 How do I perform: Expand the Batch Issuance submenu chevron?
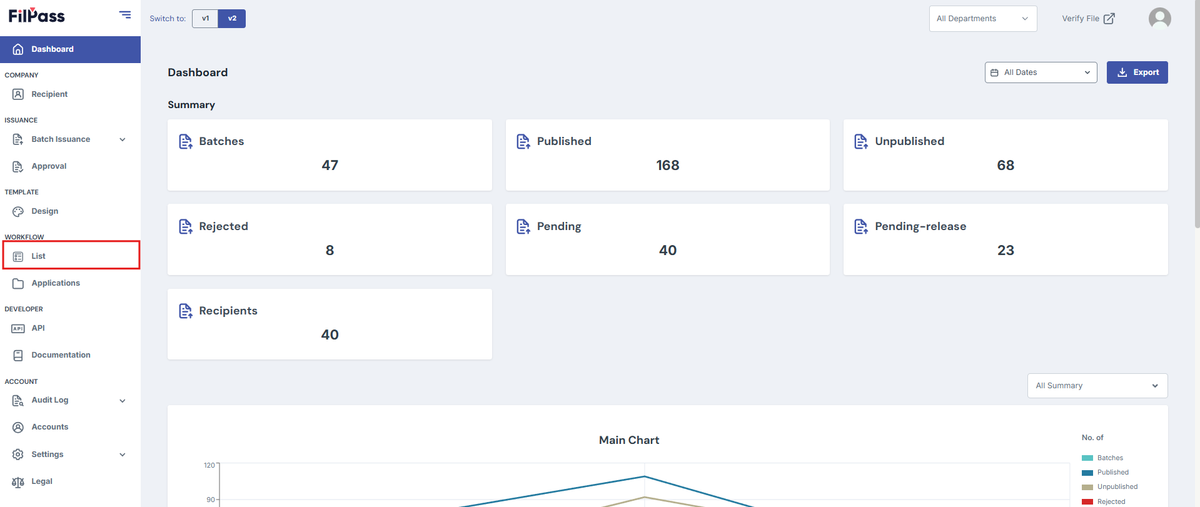[122, 140]
